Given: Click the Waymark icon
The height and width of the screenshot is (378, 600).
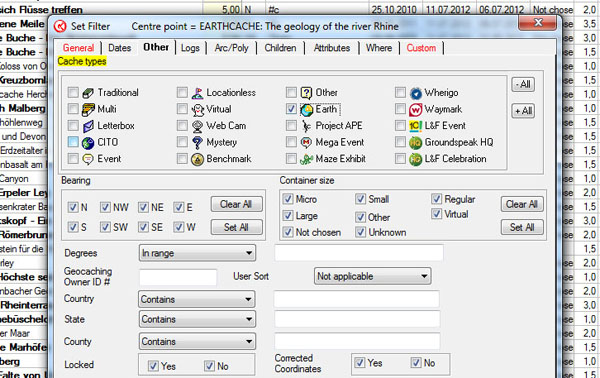Looking at the screenshot, I should pos(416,110).
